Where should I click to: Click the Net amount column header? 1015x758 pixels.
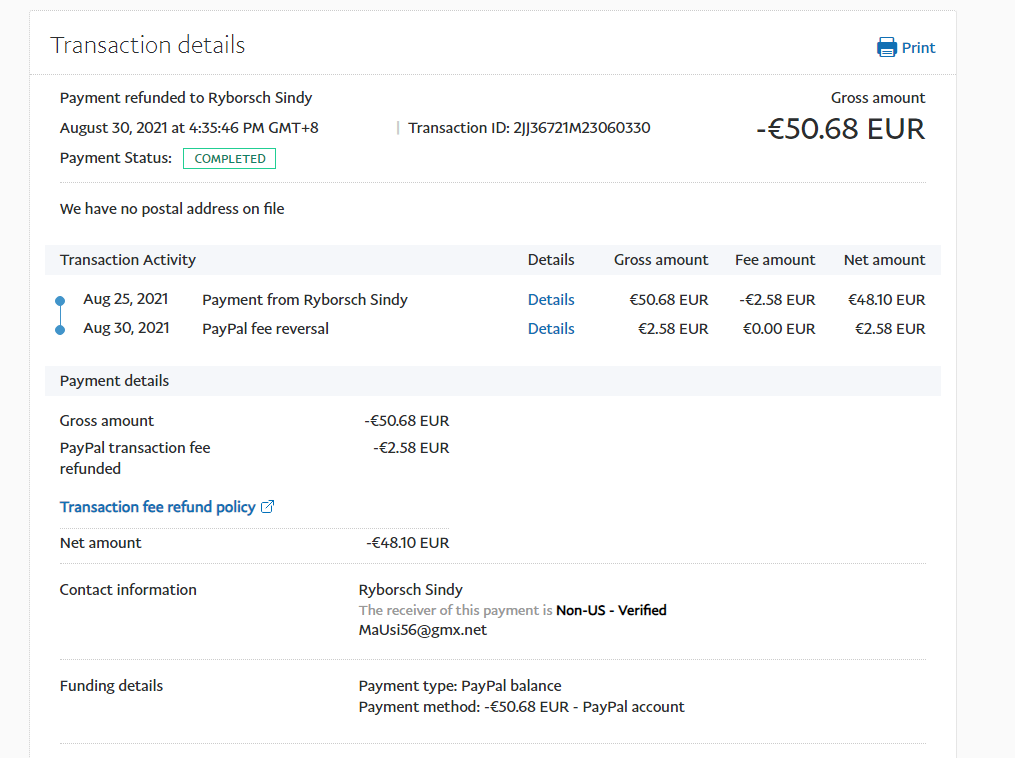click(884, 260)
